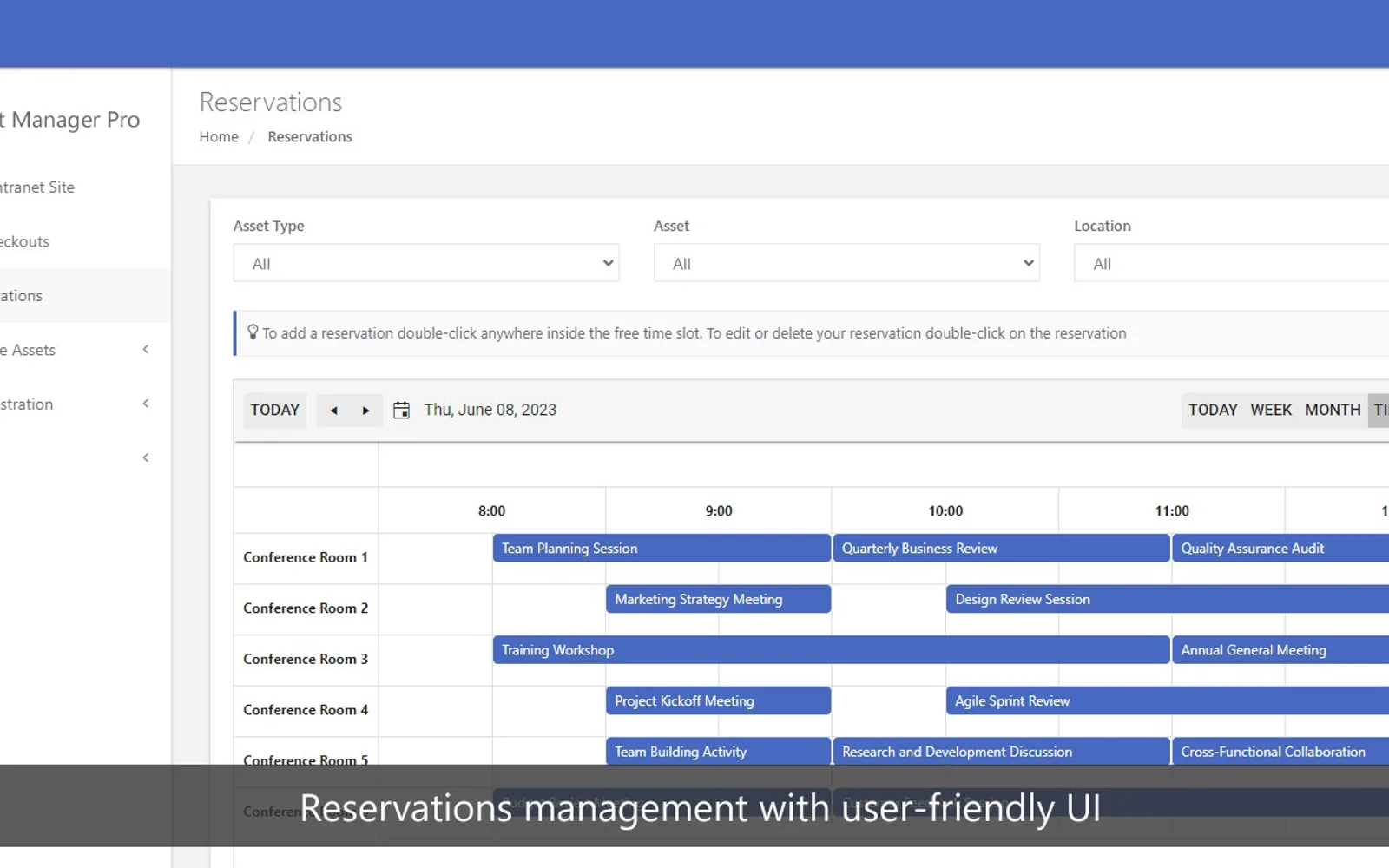Select Team Planning Session reservation
Screen dimensions: 1389x868
pos(662,549)
